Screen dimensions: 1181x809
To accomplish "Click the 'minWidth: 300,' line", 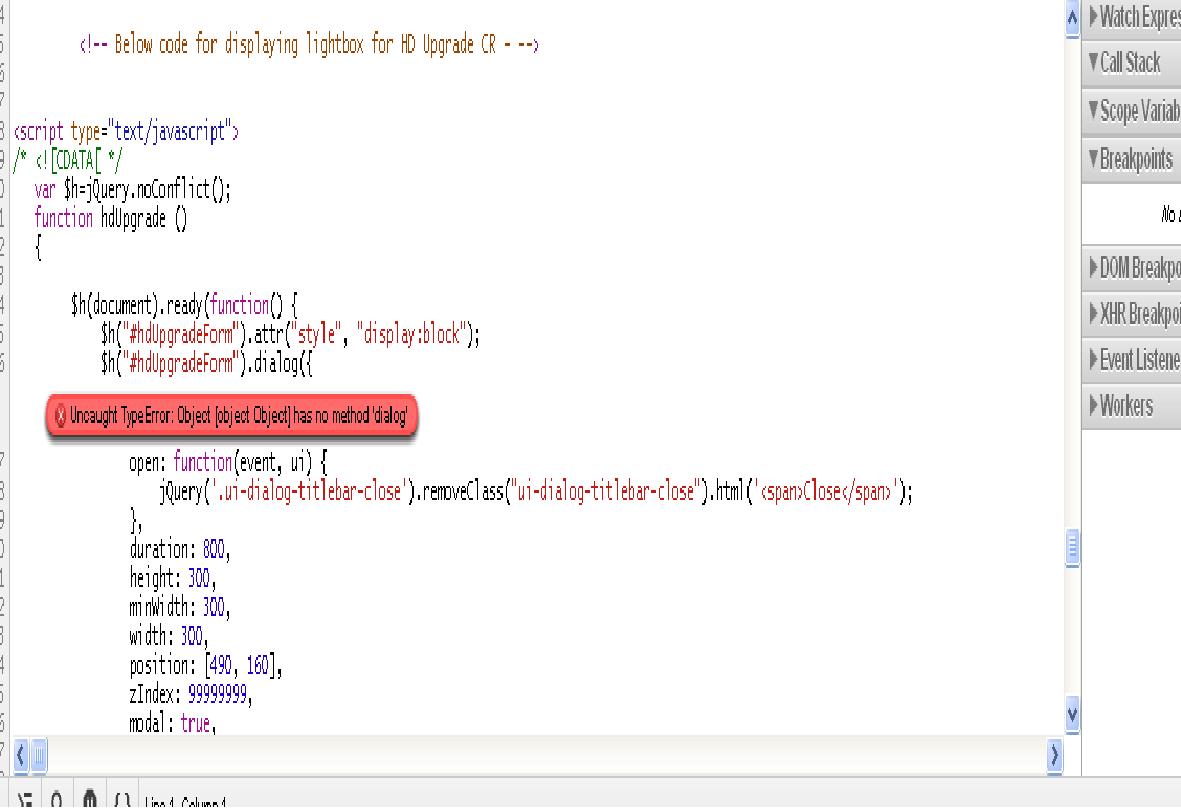I will [179, 606].
